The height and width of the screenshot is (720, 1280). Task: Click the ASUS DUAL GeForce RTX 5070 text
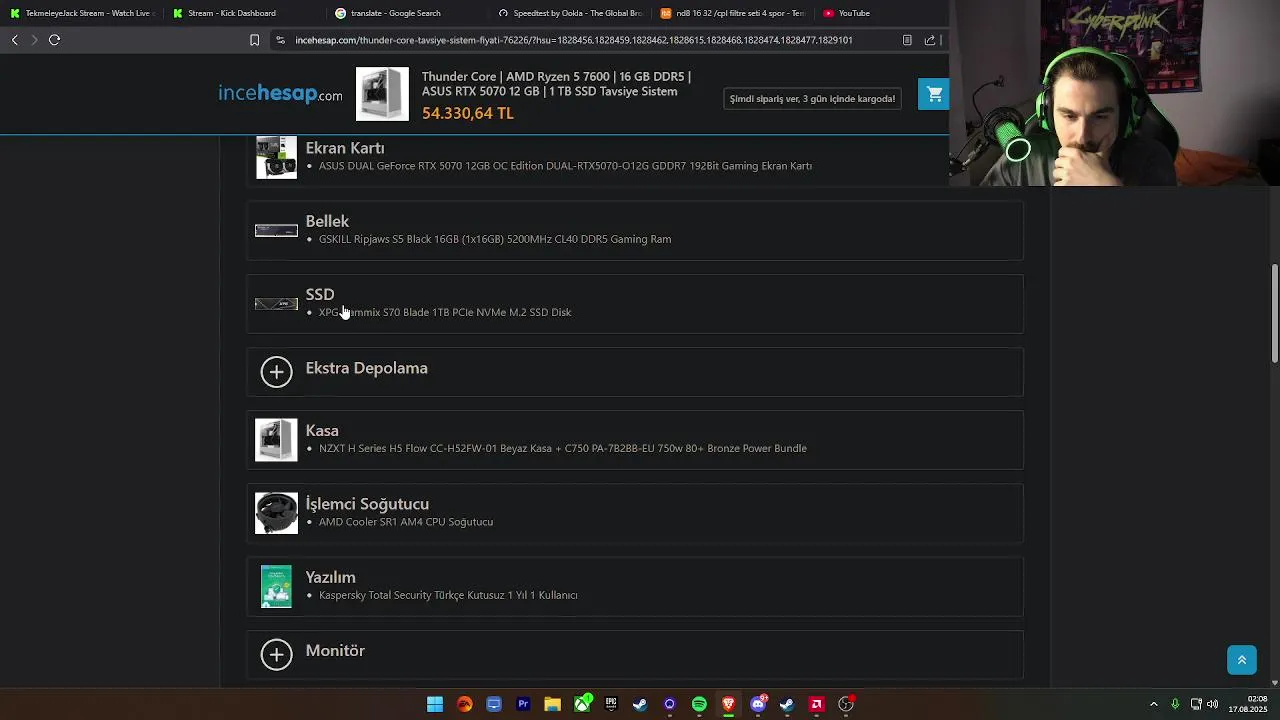[x=565, y=166]
